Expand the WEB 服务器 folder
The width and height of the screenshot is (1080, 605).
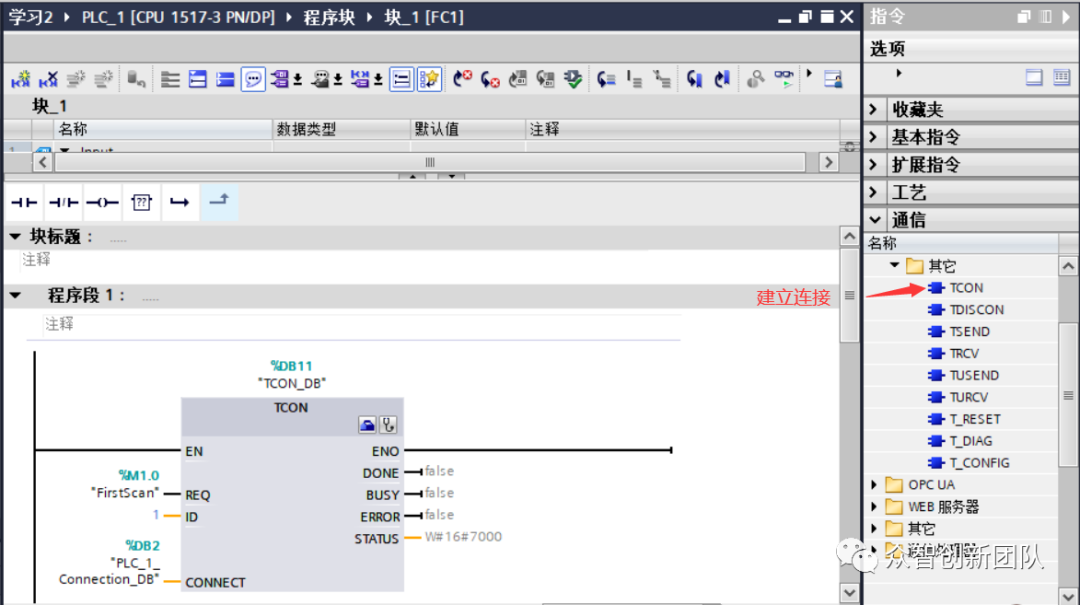coord(874,506)
